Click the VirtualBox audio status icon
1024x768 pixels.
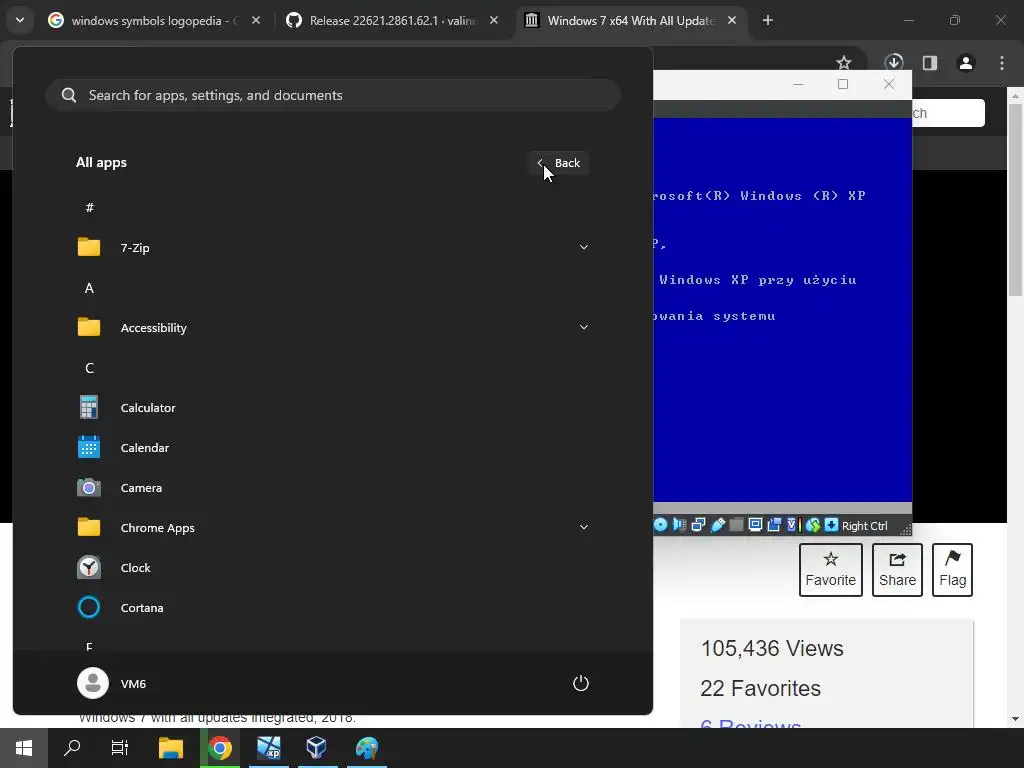point(679,525)
